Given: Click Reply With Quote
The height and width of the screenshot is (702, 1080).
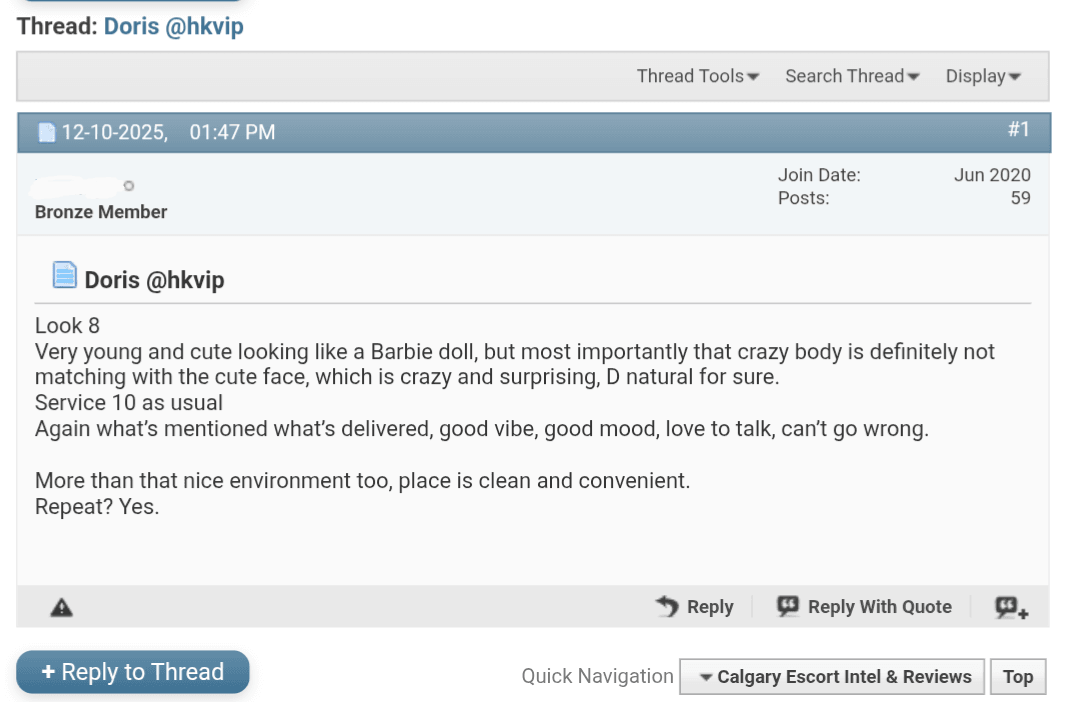Looking at the screenshot, I should pos(865,607).
